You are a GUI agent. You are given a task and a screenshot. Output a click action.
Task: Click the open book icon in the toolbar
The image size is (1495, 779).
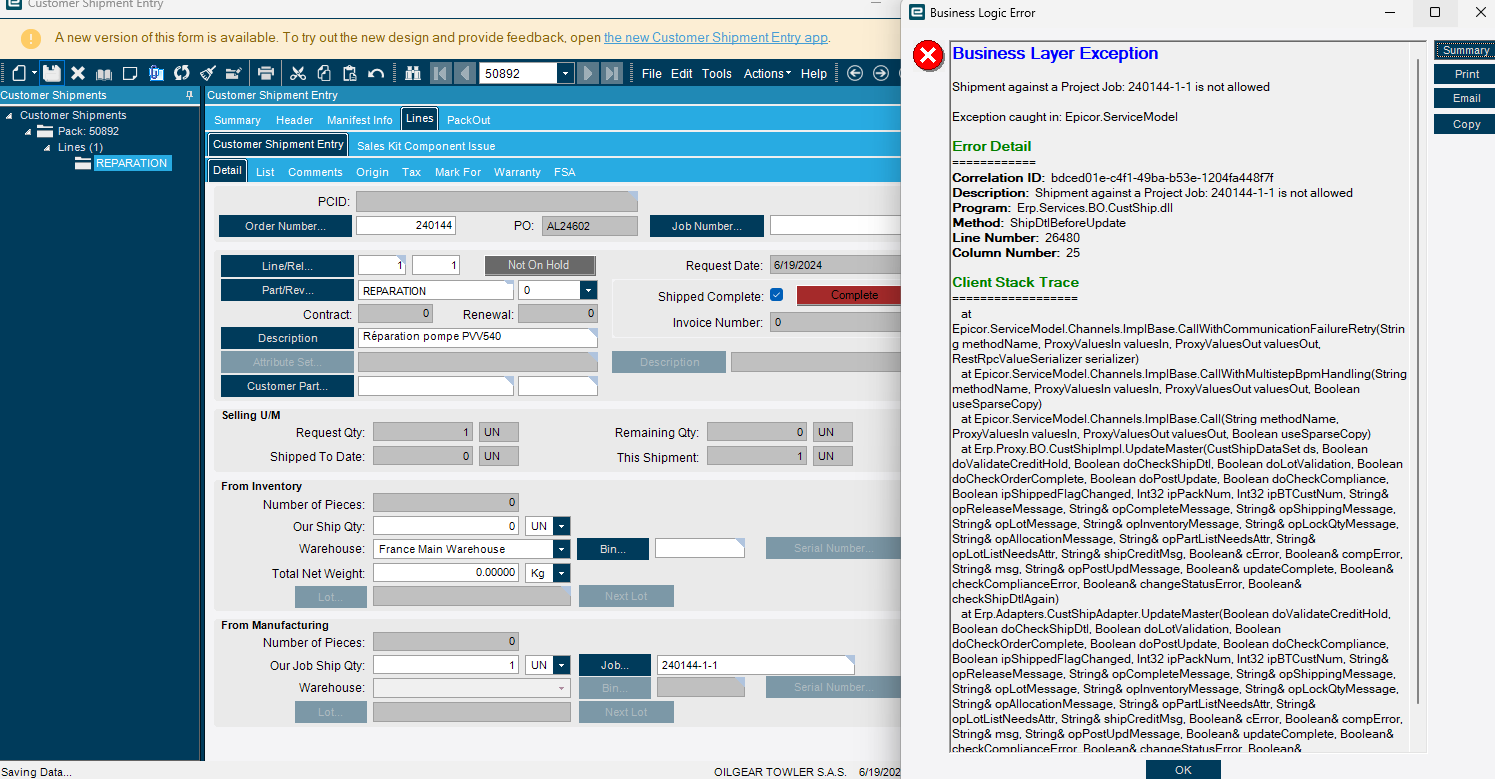104,73
